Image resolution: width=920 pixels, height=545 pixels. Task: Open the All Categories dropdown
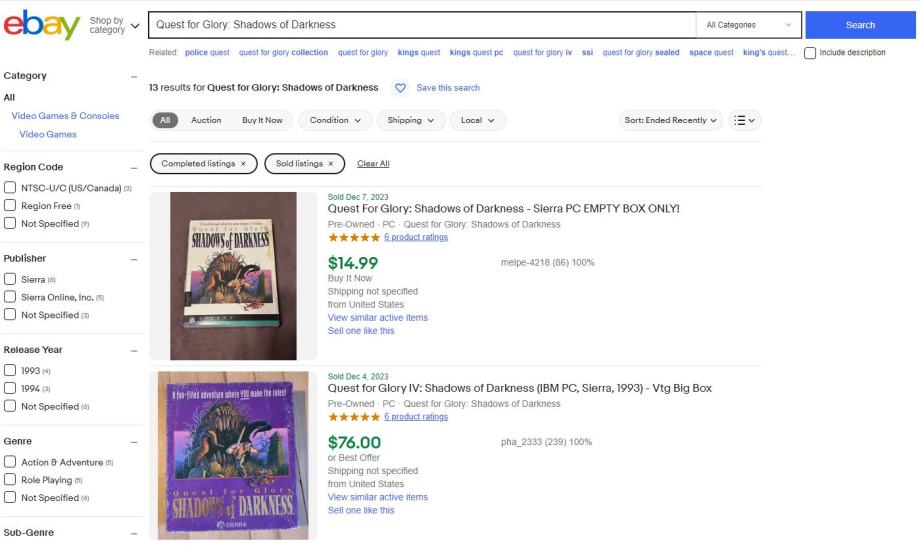click(x=748, y=25)
